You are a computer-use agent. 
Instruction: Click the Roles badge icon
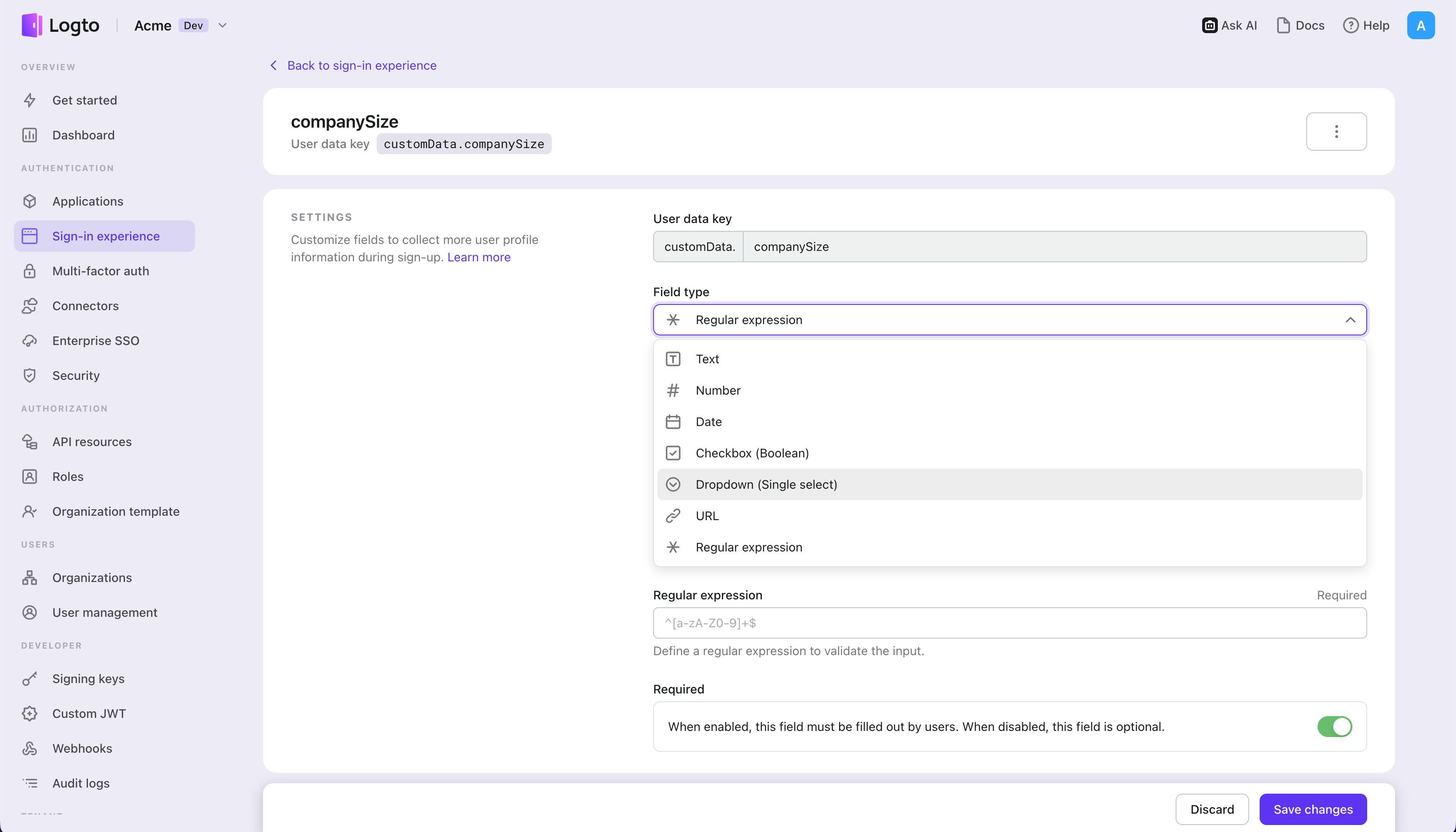[30, 477]
